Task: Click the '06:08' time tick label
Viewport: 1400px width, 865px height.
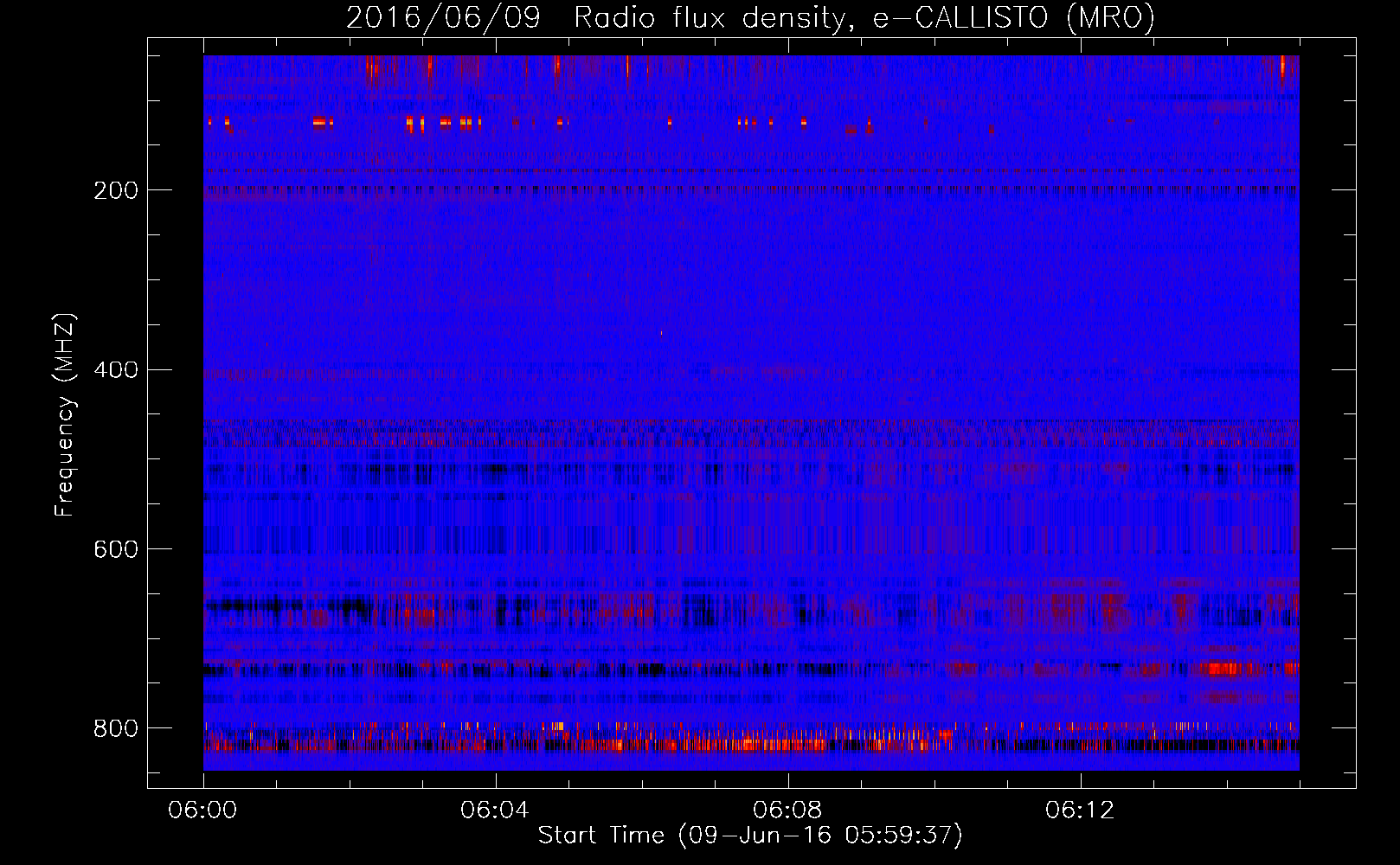Action: click(x=787, y=811)
